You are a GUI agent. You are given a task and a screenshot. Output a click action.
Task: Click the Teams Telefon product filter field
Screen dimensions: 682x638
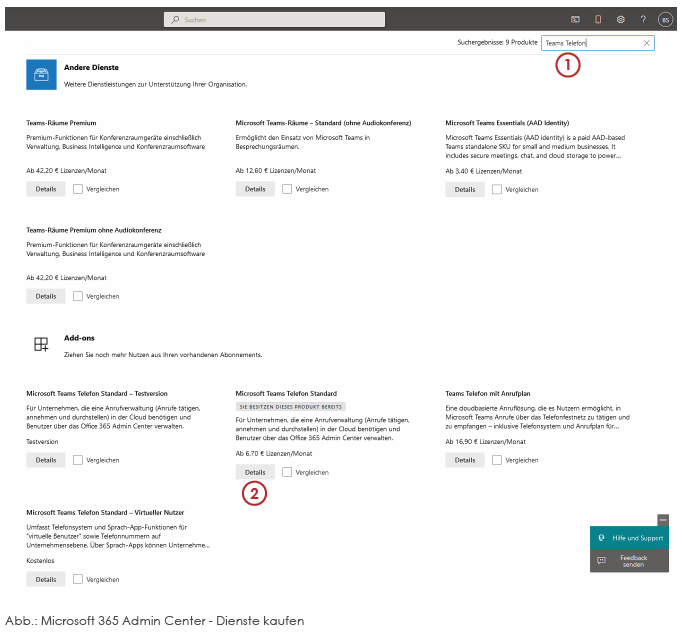(x=598, y=43)
